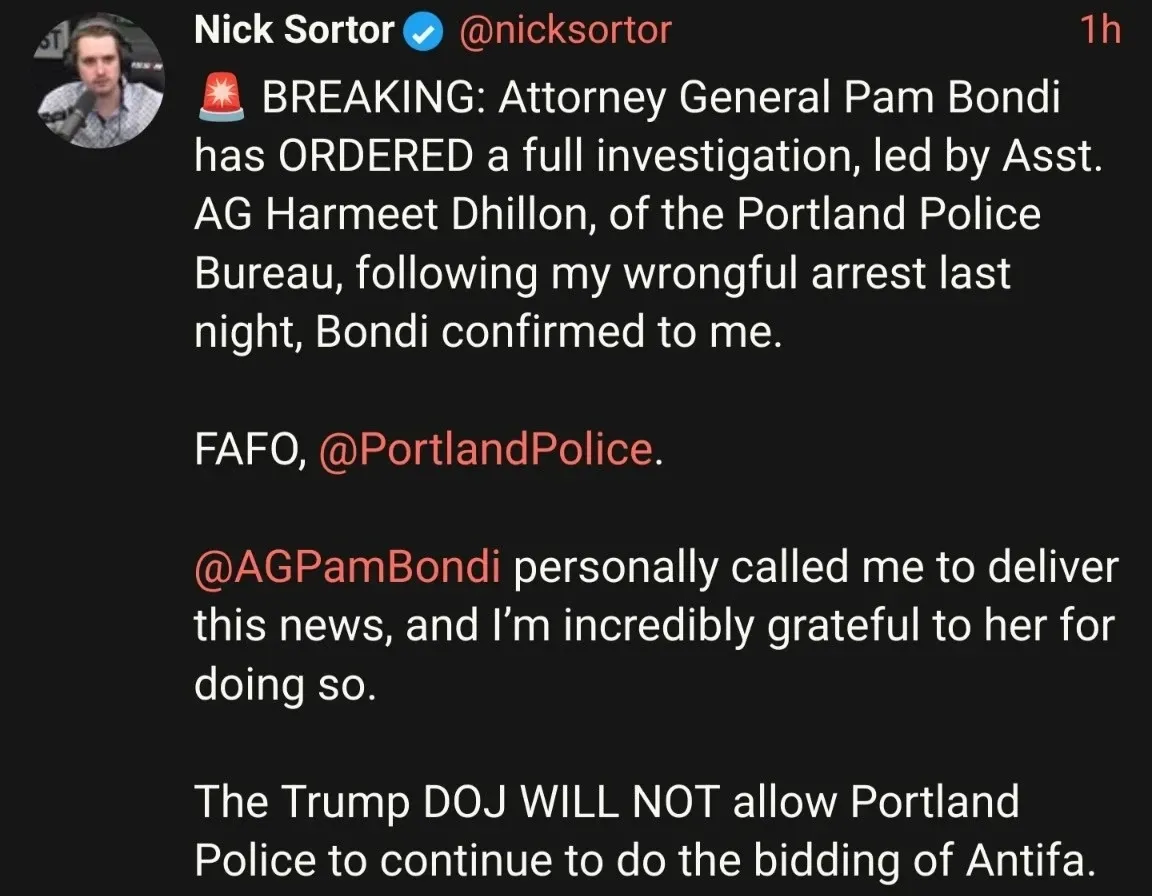Open the 1h post timestamp
The image size is (1152, 896).
(x=1100, y=31)
